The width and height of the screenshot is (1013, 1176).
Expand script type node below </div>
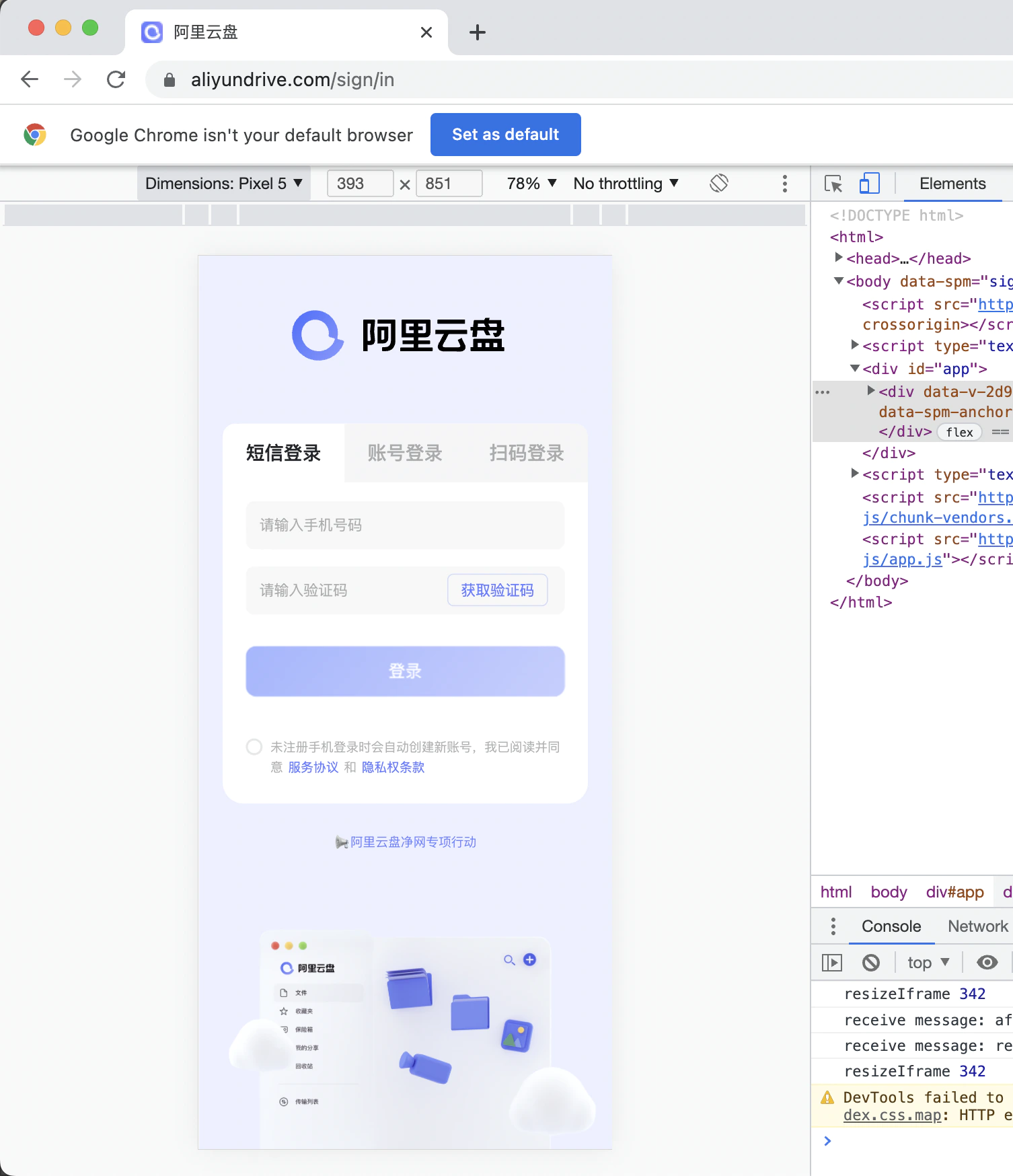click(x=855, y=474)
